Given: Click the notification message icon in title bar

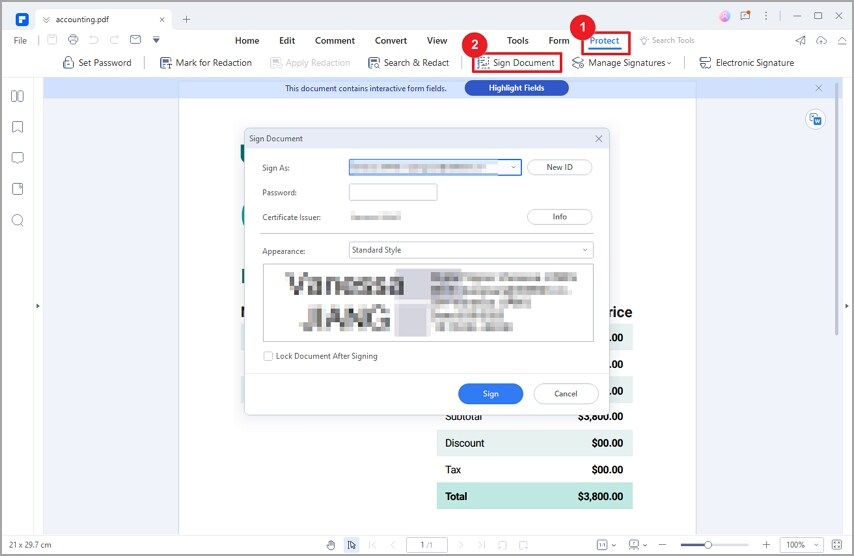Looking at the screenshot, I should (745, 16).
